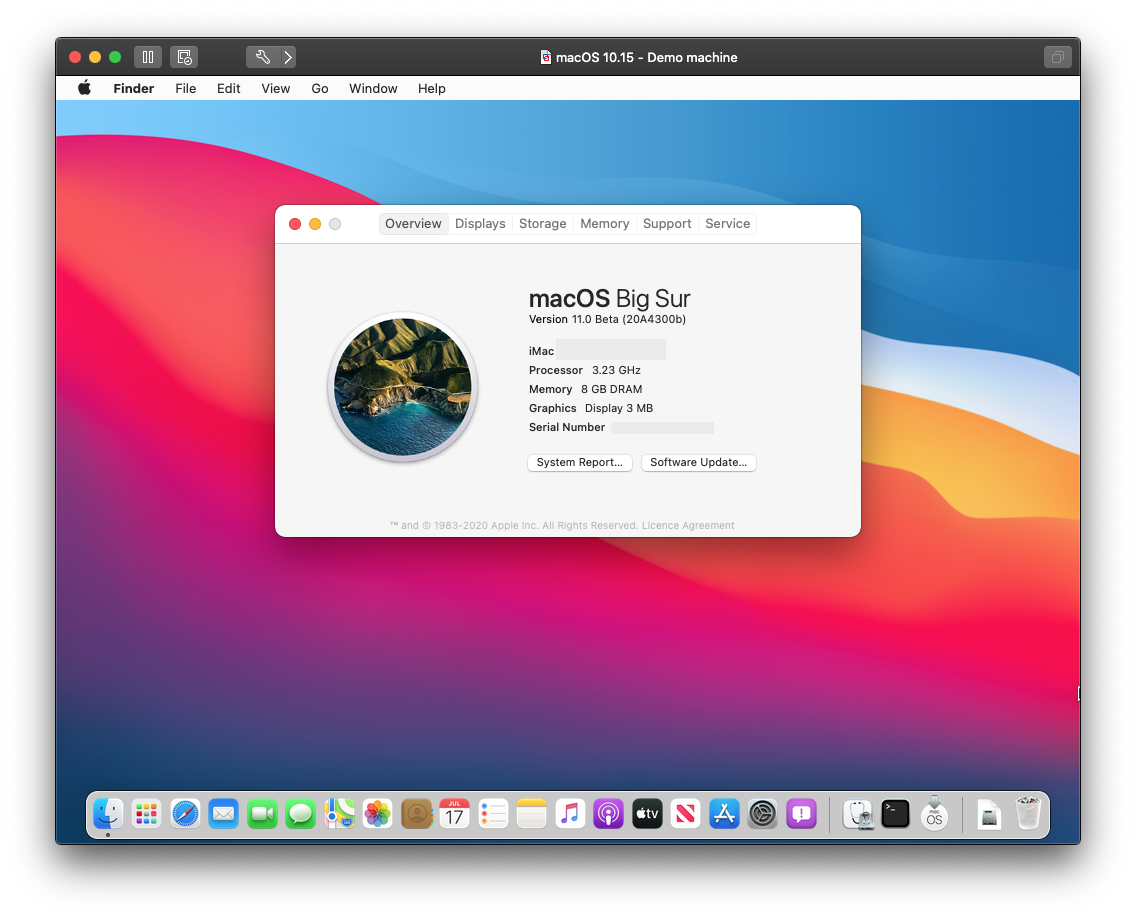
Task: Open Feedback Assistant from the Dock
Action: point(801,814)
